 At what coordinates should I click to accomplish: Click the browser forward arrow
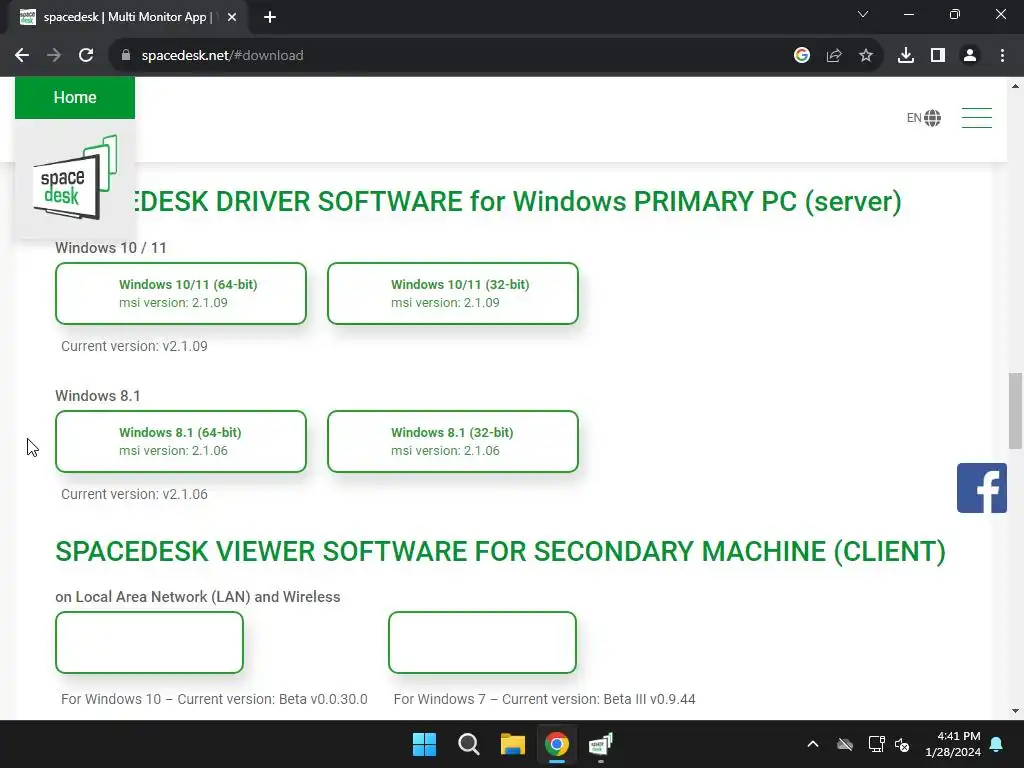[x=54, y=56]
